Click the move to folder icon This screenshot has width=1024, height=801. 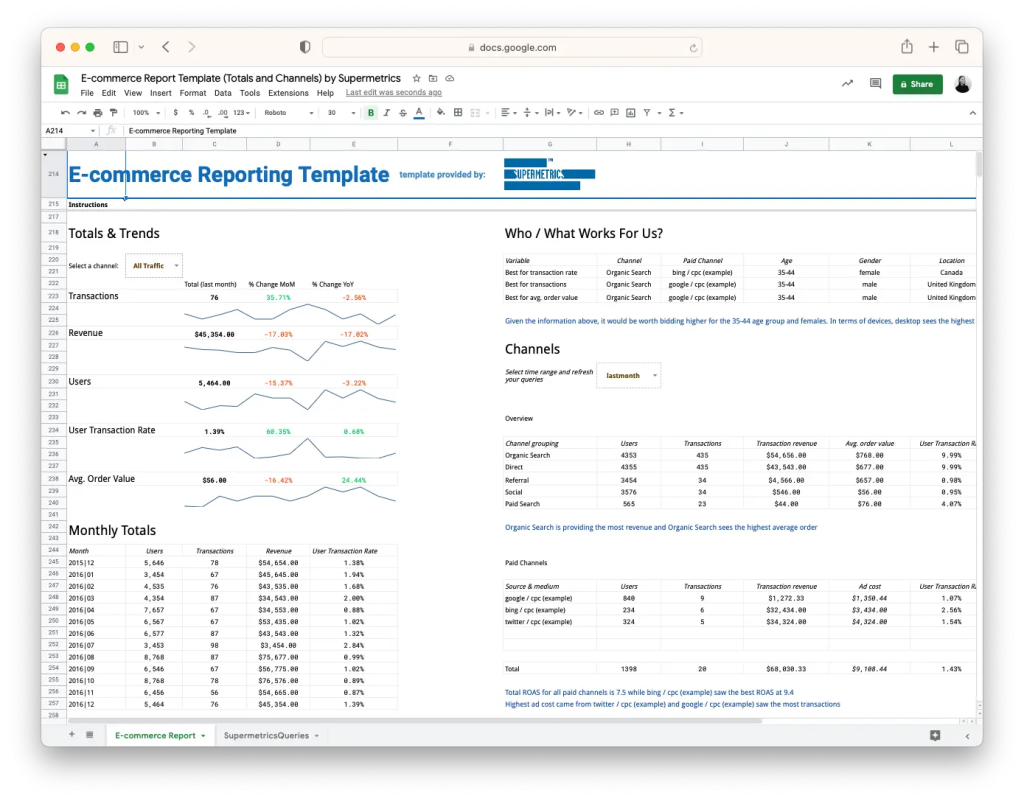coord(433,78)
